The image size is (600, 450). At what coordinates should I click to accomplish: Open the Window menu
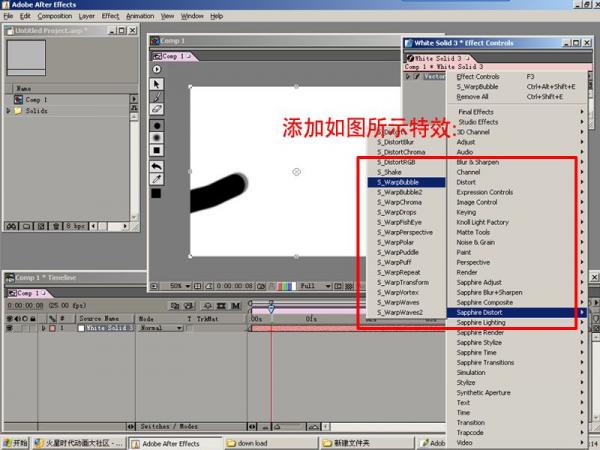pos(192,16)
